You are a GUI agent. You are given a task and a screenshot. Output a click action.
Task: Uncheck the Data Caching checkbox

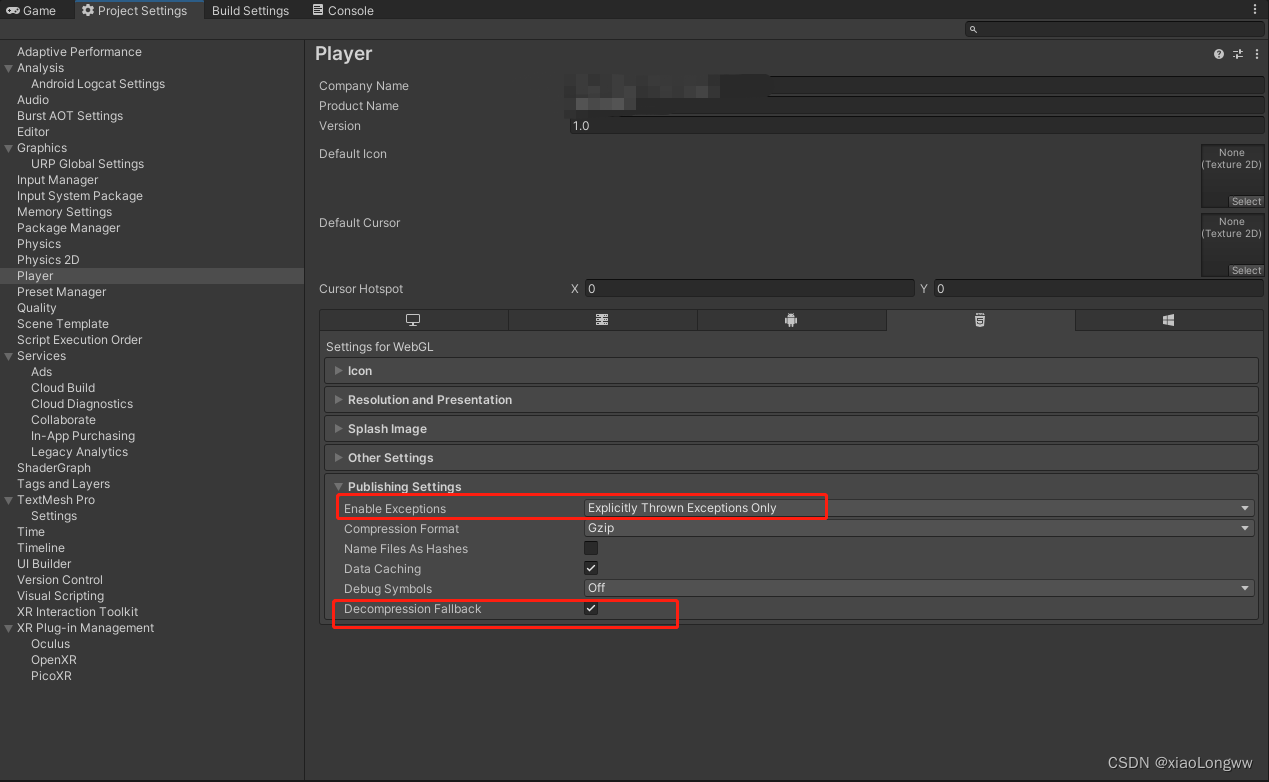pyautogui.click(x=591, y=568)
